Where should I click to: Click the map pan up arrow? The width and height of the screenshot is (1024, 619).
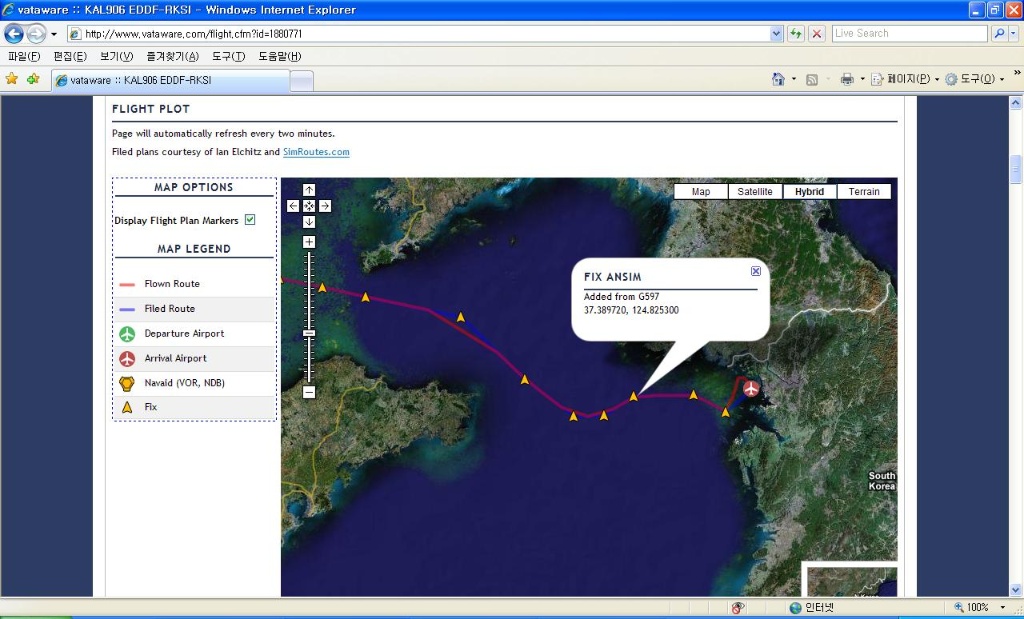pyautogui.click(x=309, y=190)
